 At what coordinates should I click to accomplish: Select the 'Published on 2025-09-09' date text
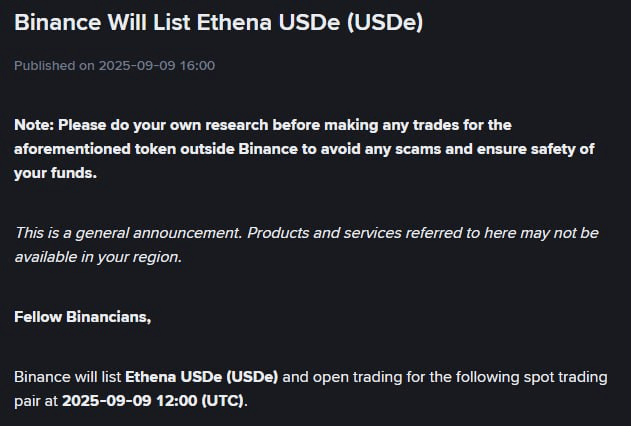(x=95, y=66)
